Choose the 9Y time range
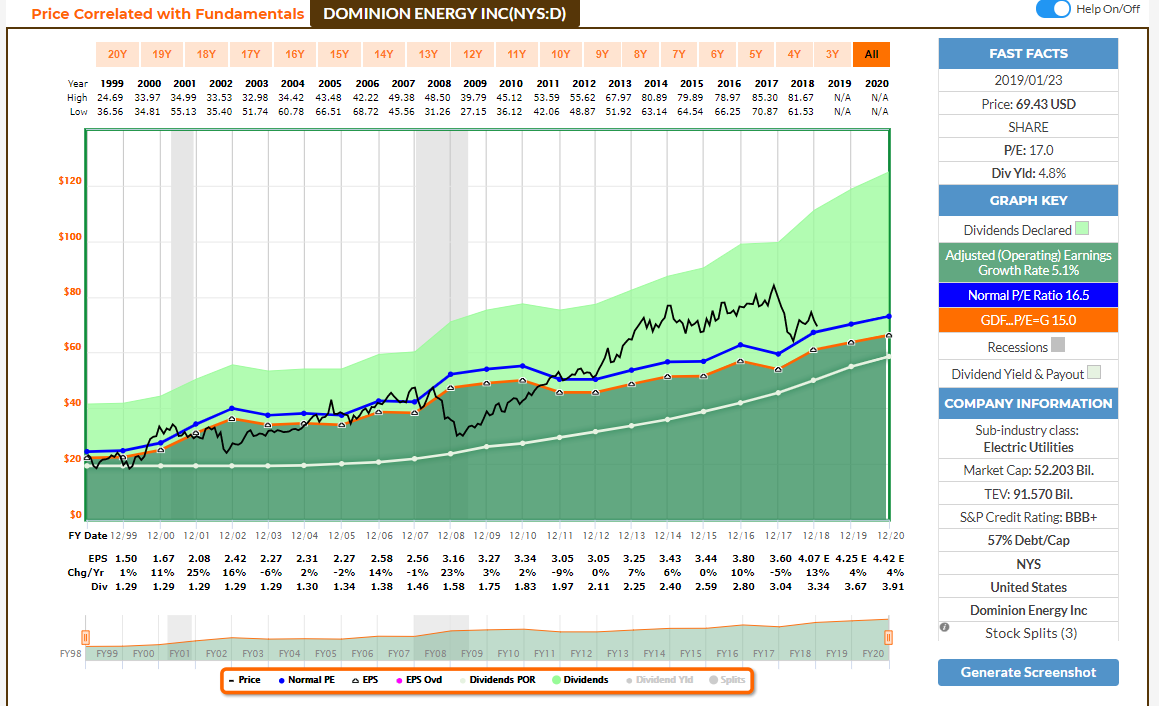Viewport: 1159px width, 706px height. [602, 54]
